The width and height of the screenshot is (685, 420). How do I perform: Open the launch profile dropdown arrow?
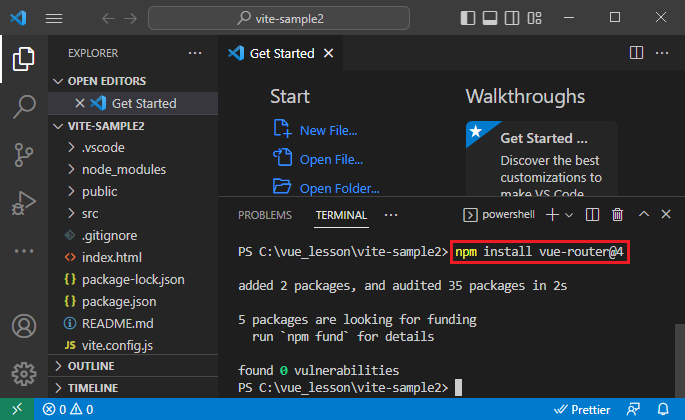pos(569,215)
